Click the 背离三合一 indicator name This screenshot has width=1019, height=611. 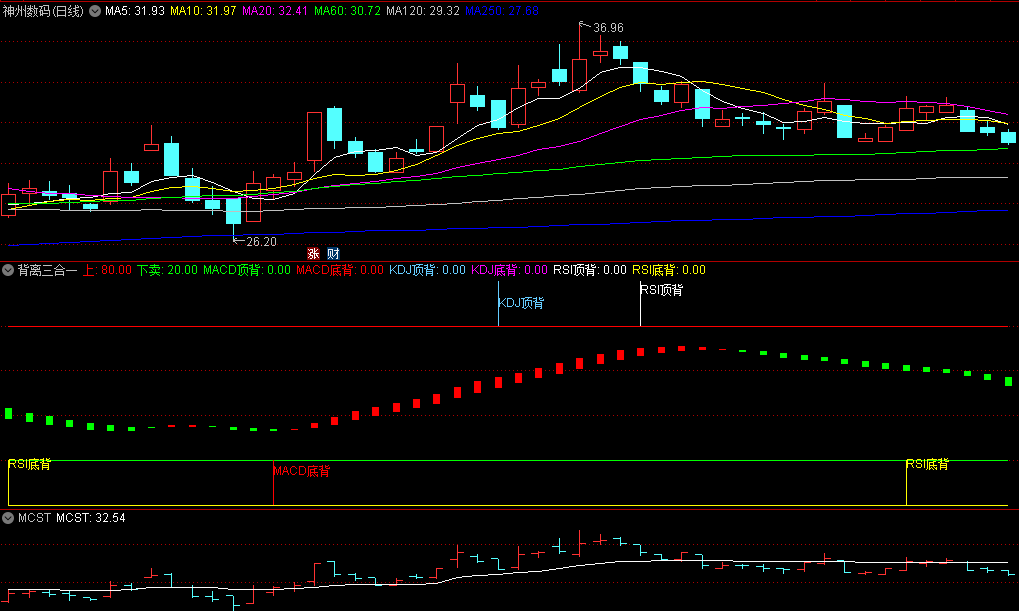[47, 270]
